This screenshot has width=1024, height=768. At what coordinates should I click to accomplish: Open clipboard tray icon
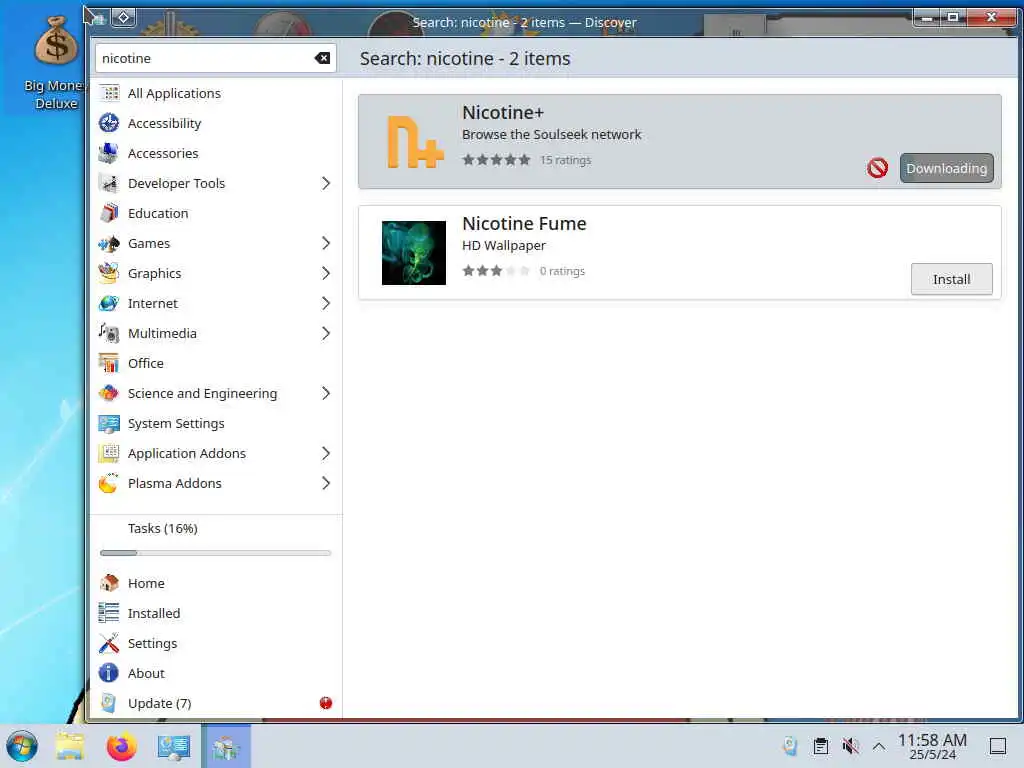[821, 746]
